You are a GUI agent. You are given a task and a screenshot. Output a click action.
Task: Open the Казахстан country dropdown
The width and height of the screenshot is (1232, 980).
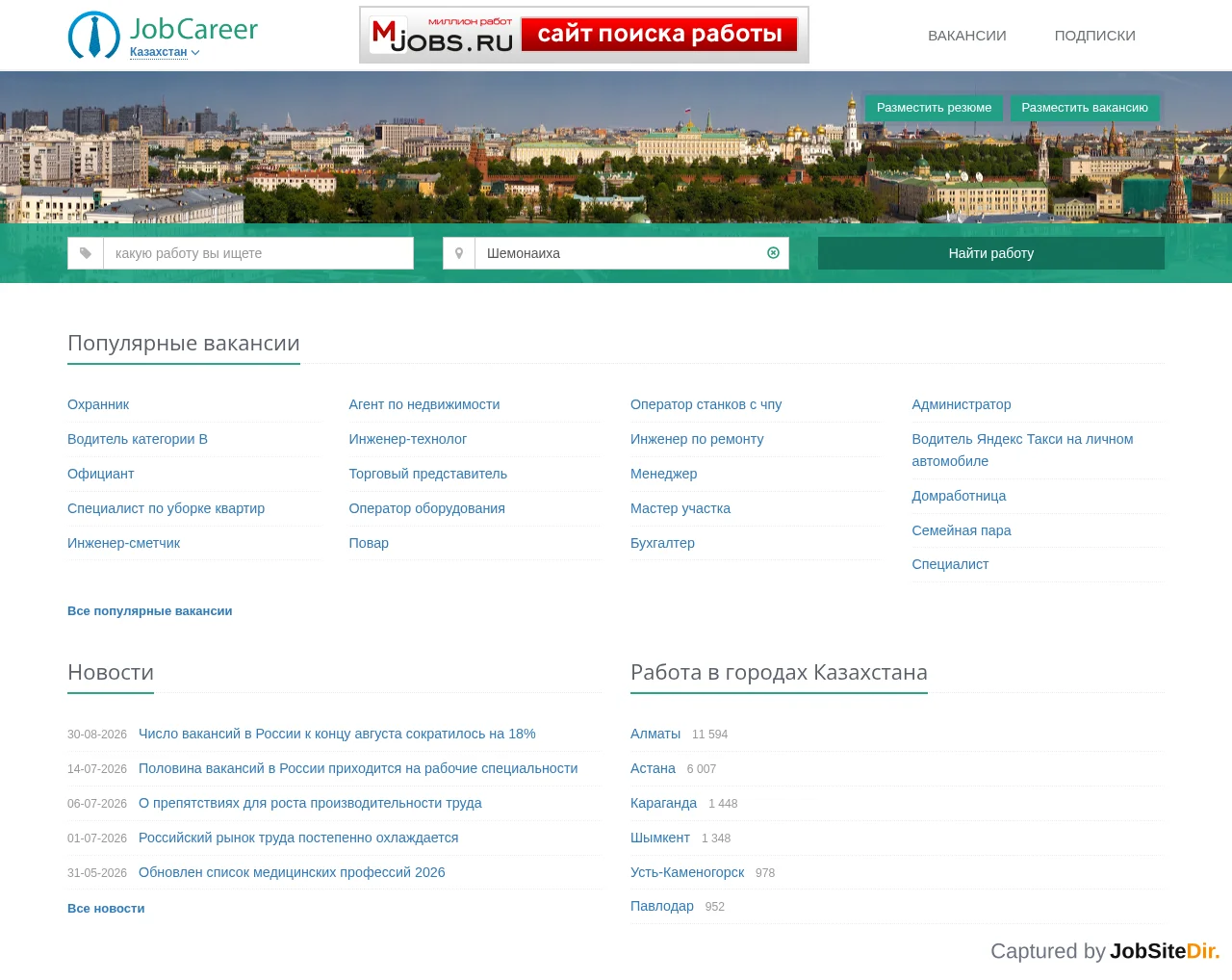(165, 52)
